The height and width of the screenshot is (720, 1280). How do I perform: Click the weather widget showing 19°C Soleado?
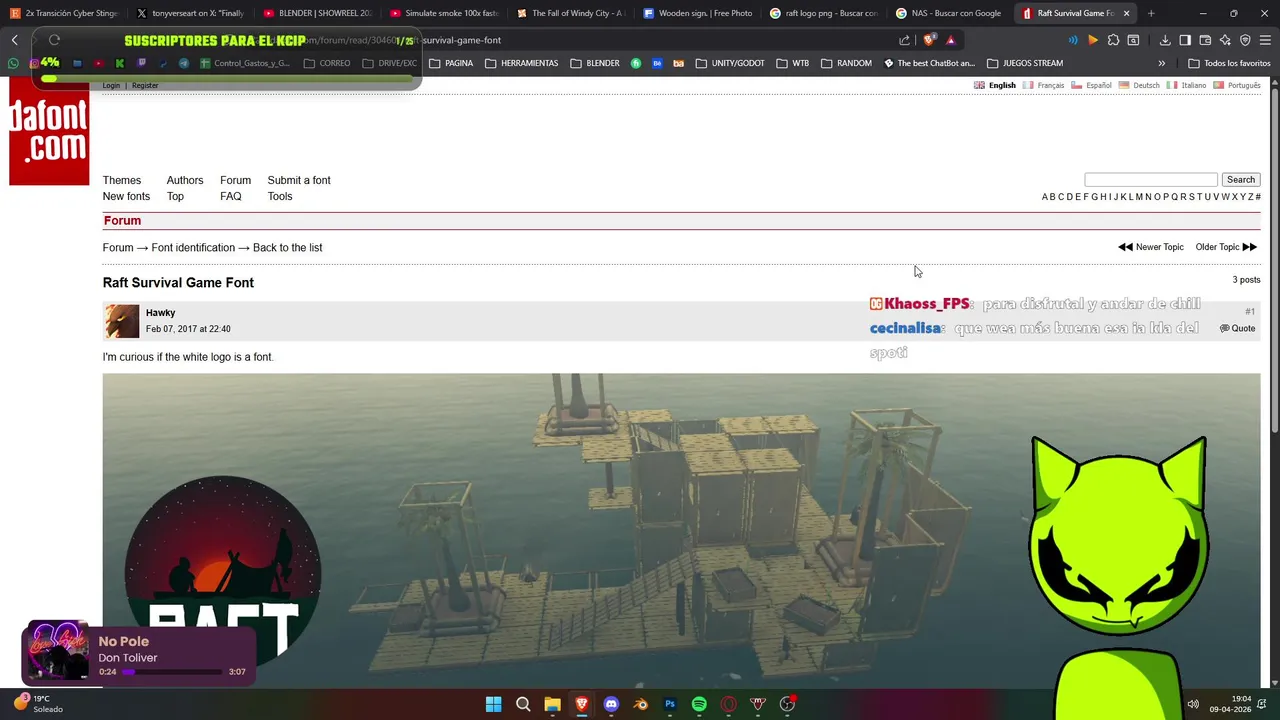point(39,704)
